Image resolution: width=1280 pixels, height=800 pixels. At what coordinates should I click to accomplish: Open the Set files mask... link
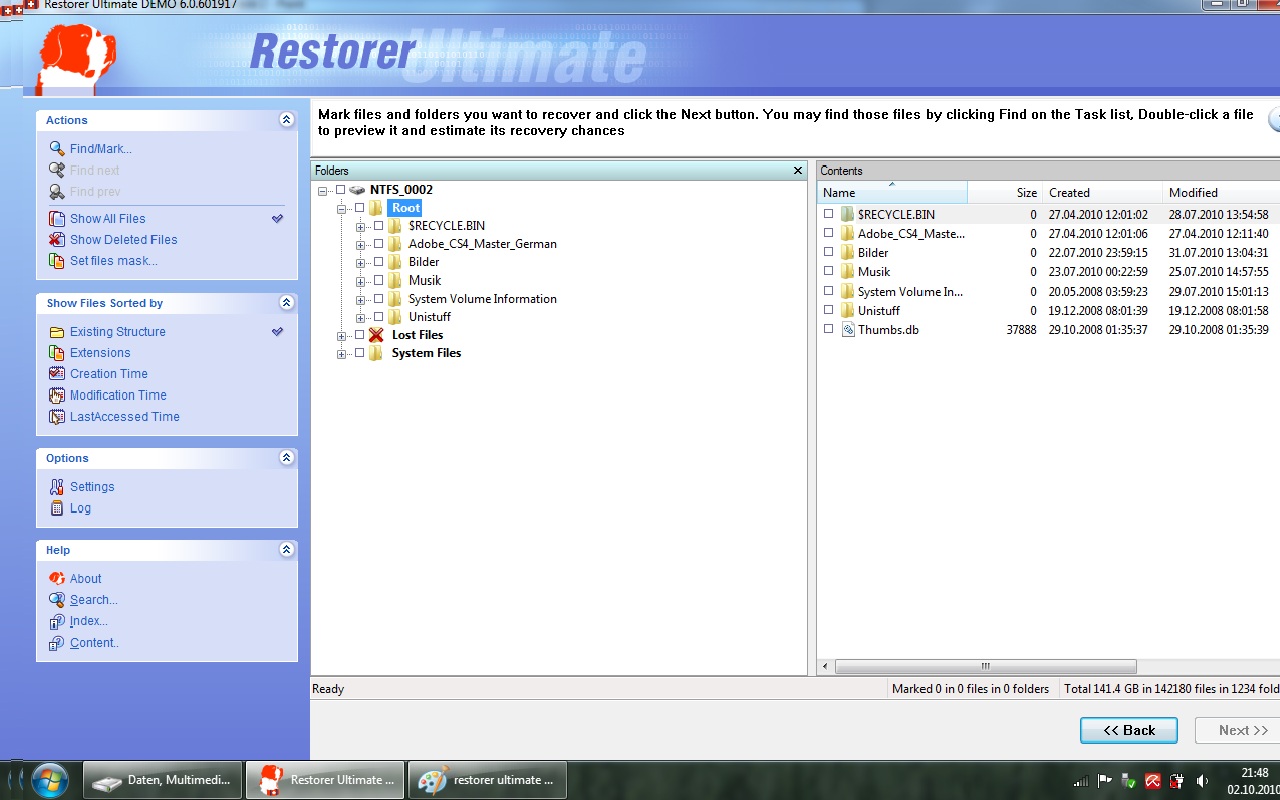coord(114,261)
